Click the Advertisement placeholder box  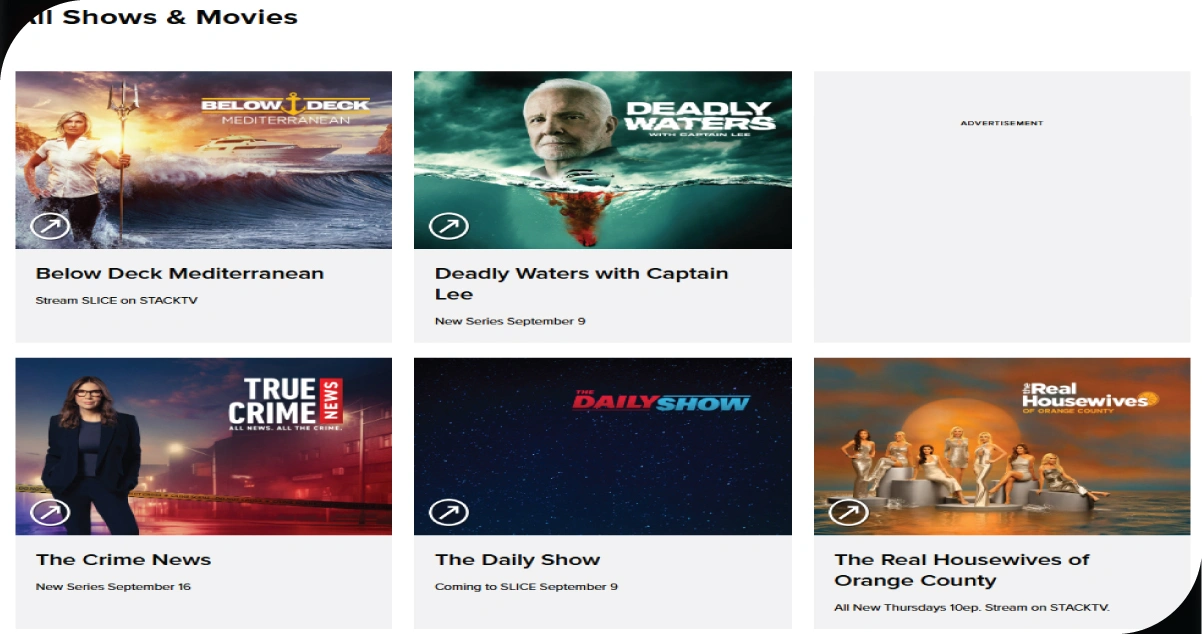point(1002,207)
